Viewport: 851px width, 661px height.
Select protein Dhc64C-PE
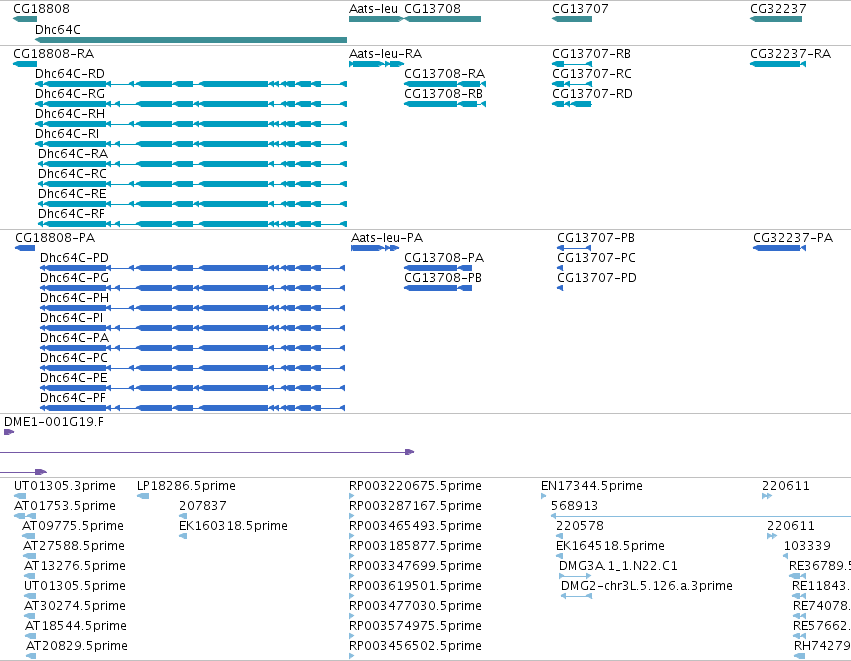coord(74,378)
